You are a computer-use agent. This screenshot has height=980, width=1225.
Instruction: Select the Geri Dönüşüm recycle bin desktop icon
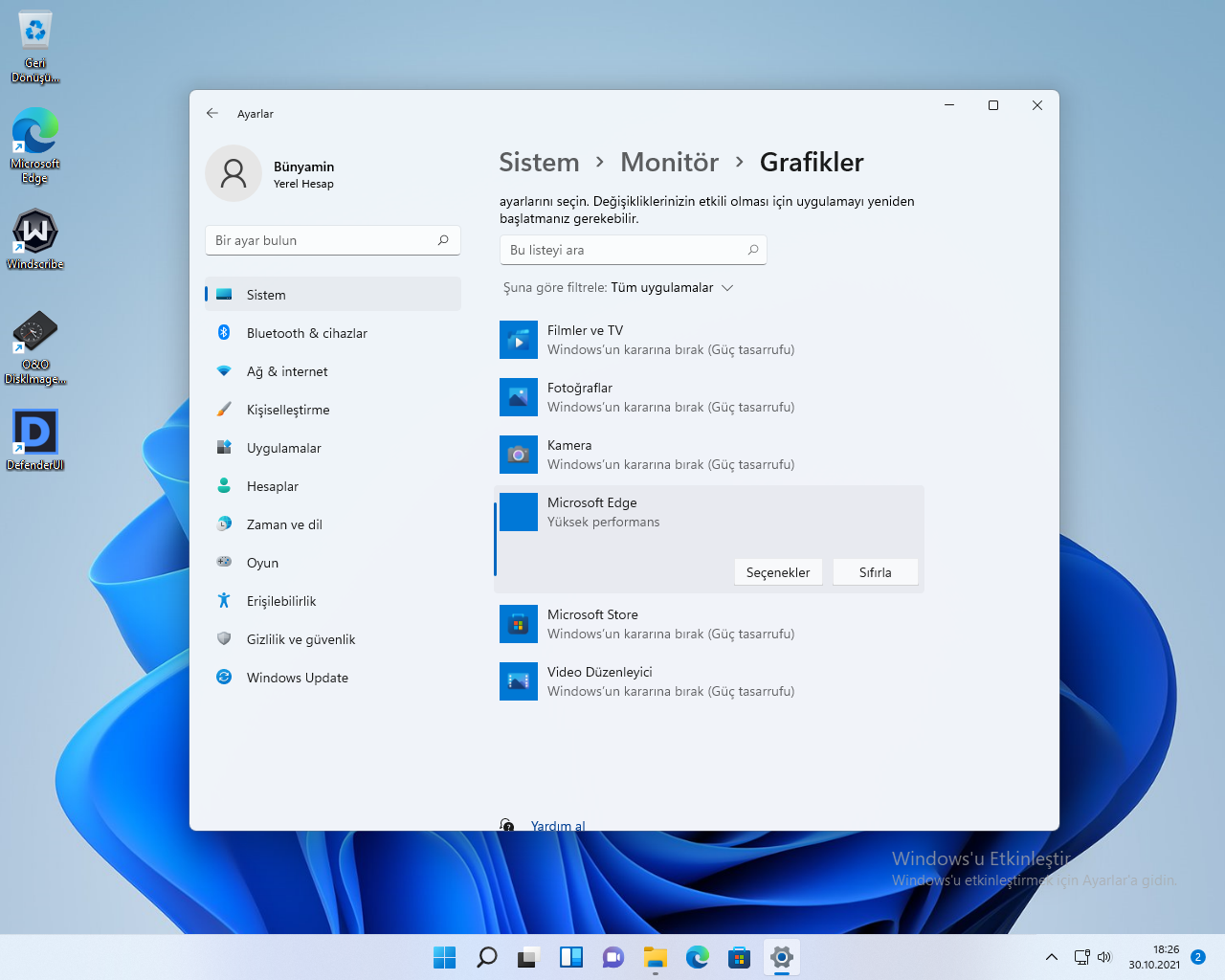pyautogui.click(x=35, y=47)
